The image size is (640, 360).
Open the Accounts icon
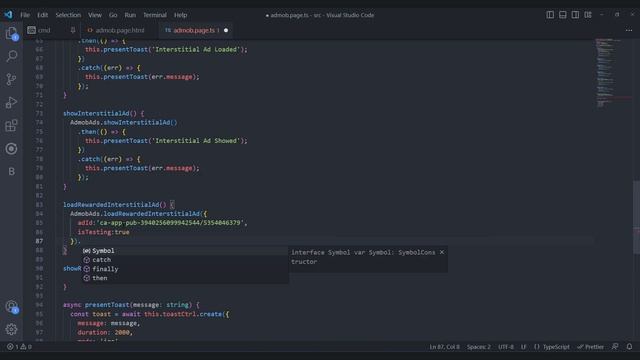(11, 307)
